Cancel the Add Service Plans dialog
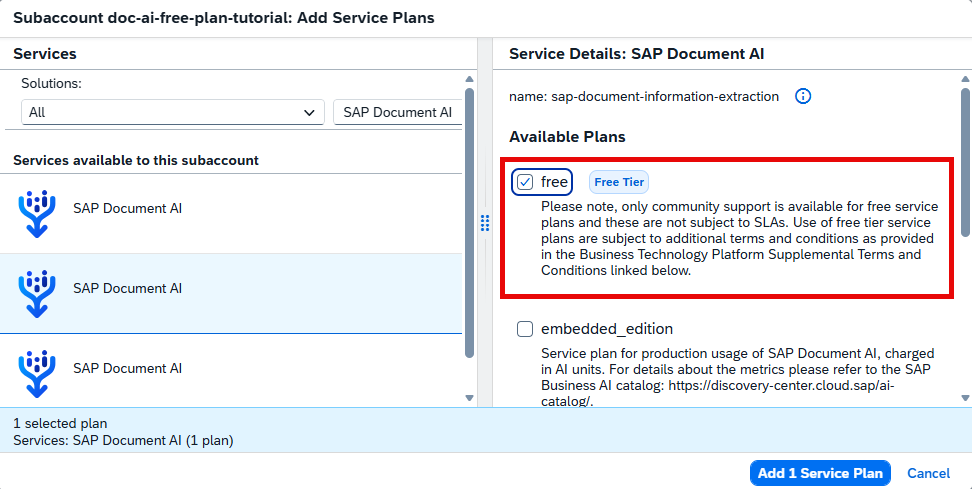Image resolution: width=972 pixels, height=489 pixels. (929, 474)
